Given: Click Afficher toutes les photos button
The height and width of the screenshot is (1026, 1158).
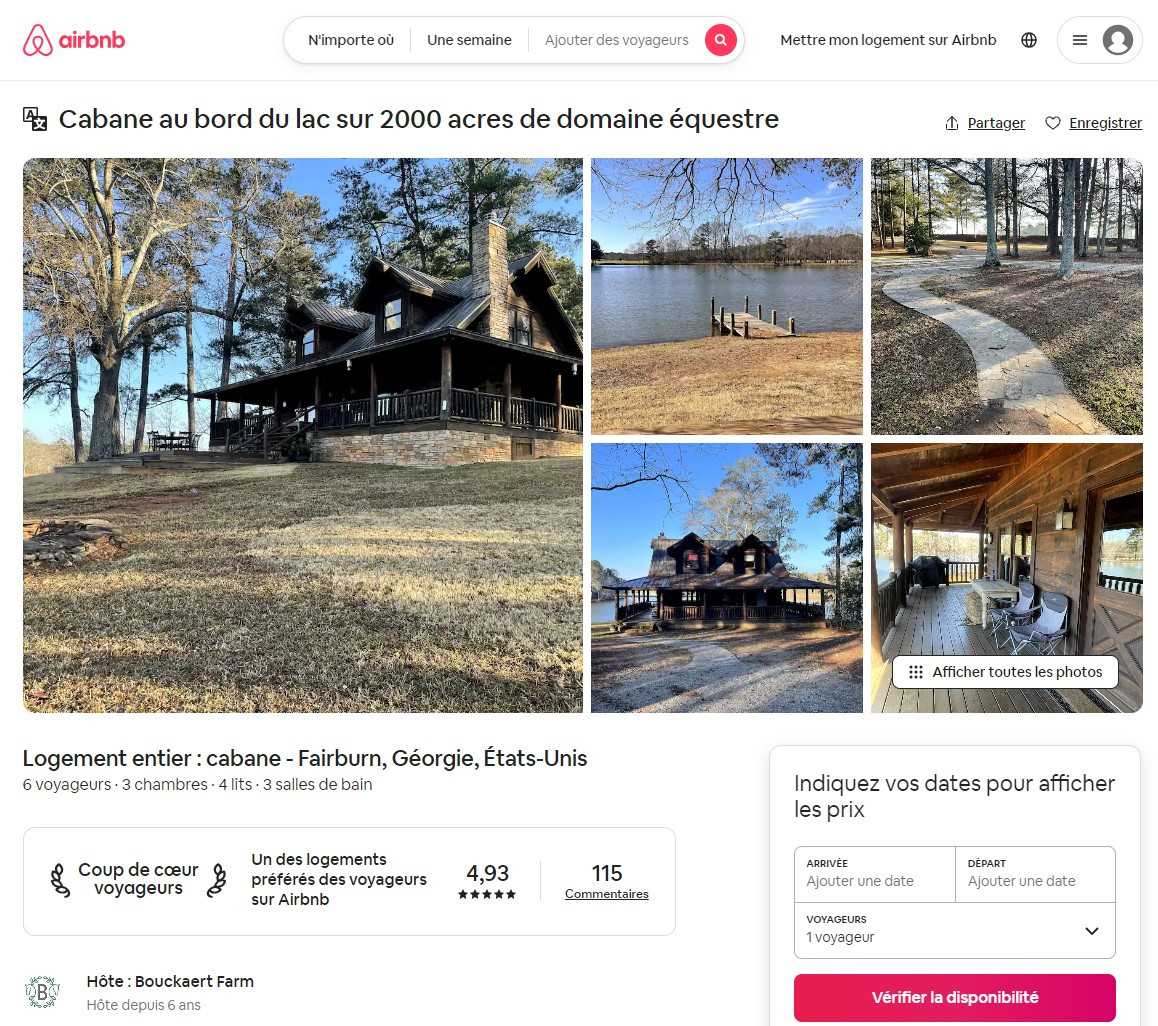Looking at the screenshot, I should (x=1005, y=672).
